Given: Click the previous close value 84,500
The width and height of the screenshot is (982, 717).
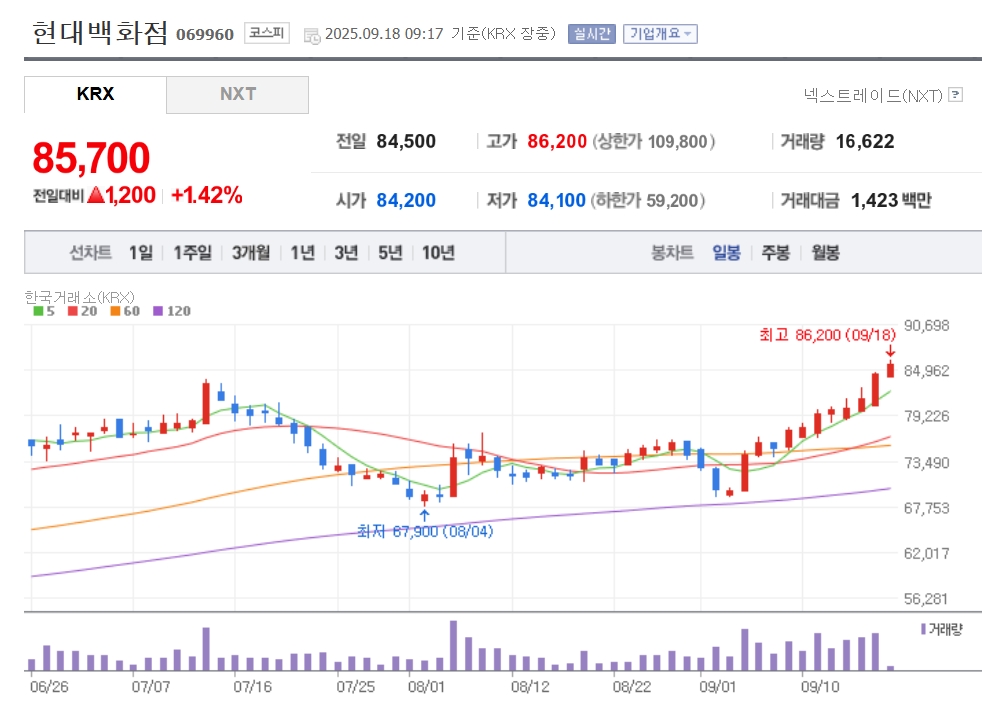Looking at the screenshot, I should (406, 142).
